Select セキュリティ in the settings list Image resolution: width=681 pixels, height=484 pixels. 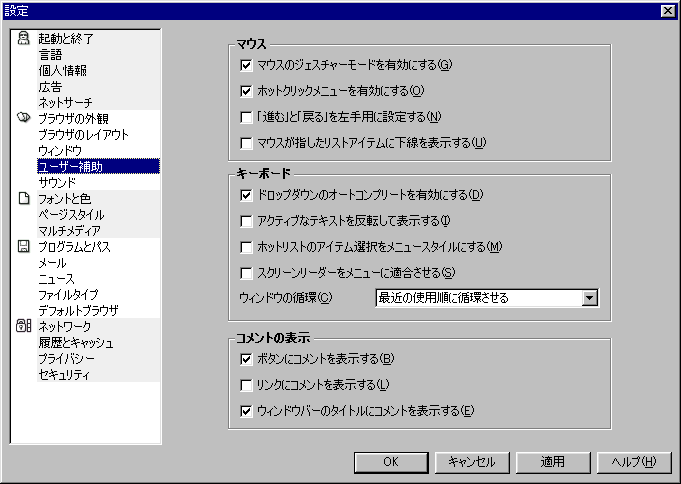[x=98, y=374]
